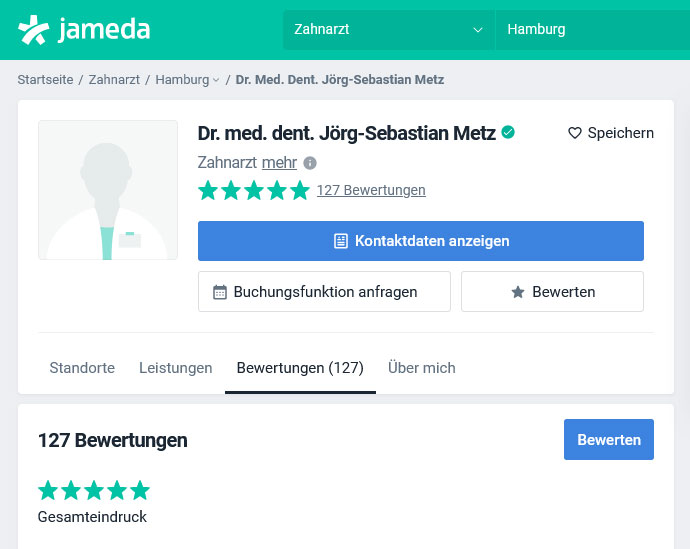Switch to the Standorte tab

click(x=82, y=368)
